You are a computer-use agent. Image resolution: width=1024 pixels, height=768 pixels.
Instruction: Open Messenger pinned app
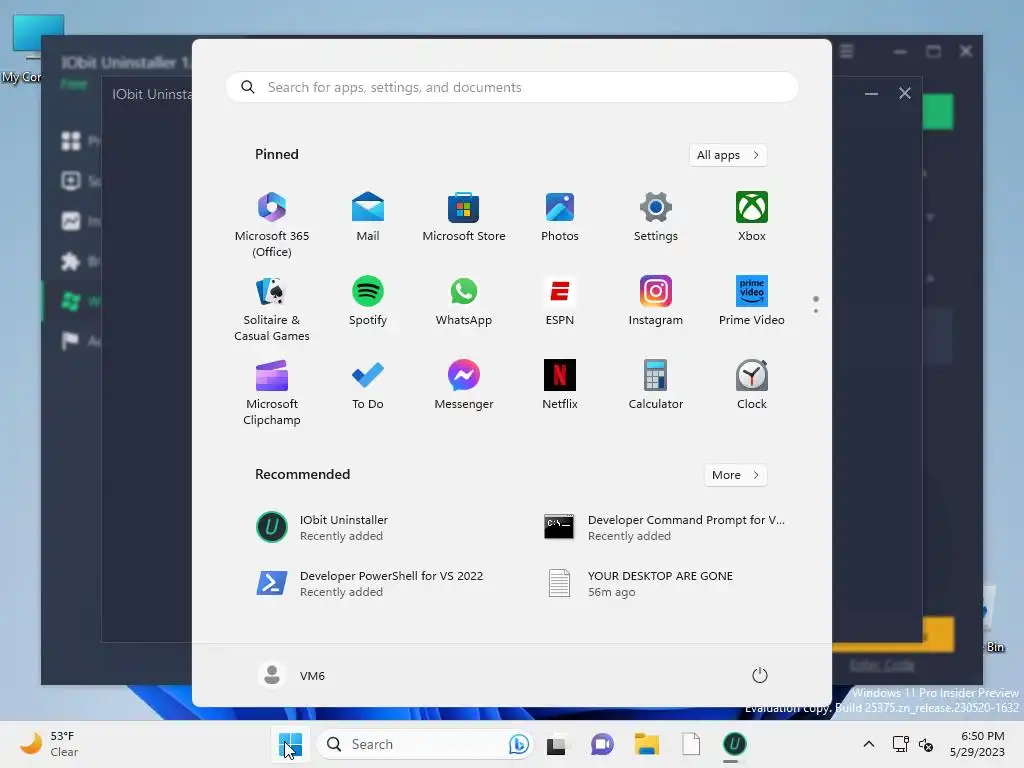pyautogui.click(x=464, y=385)
